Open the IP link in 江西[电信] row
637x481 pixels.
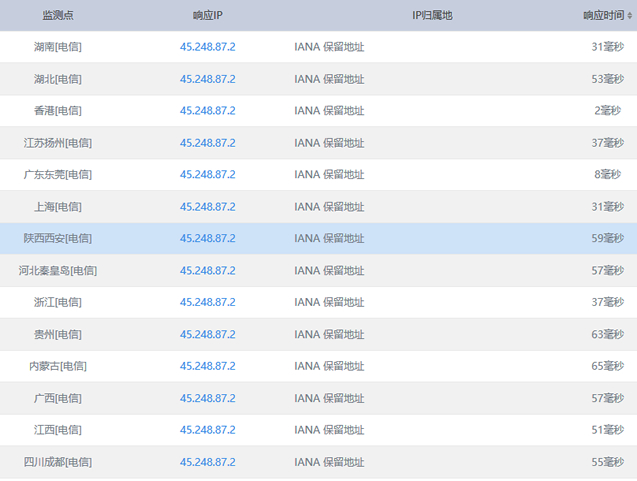coord(208,430)
